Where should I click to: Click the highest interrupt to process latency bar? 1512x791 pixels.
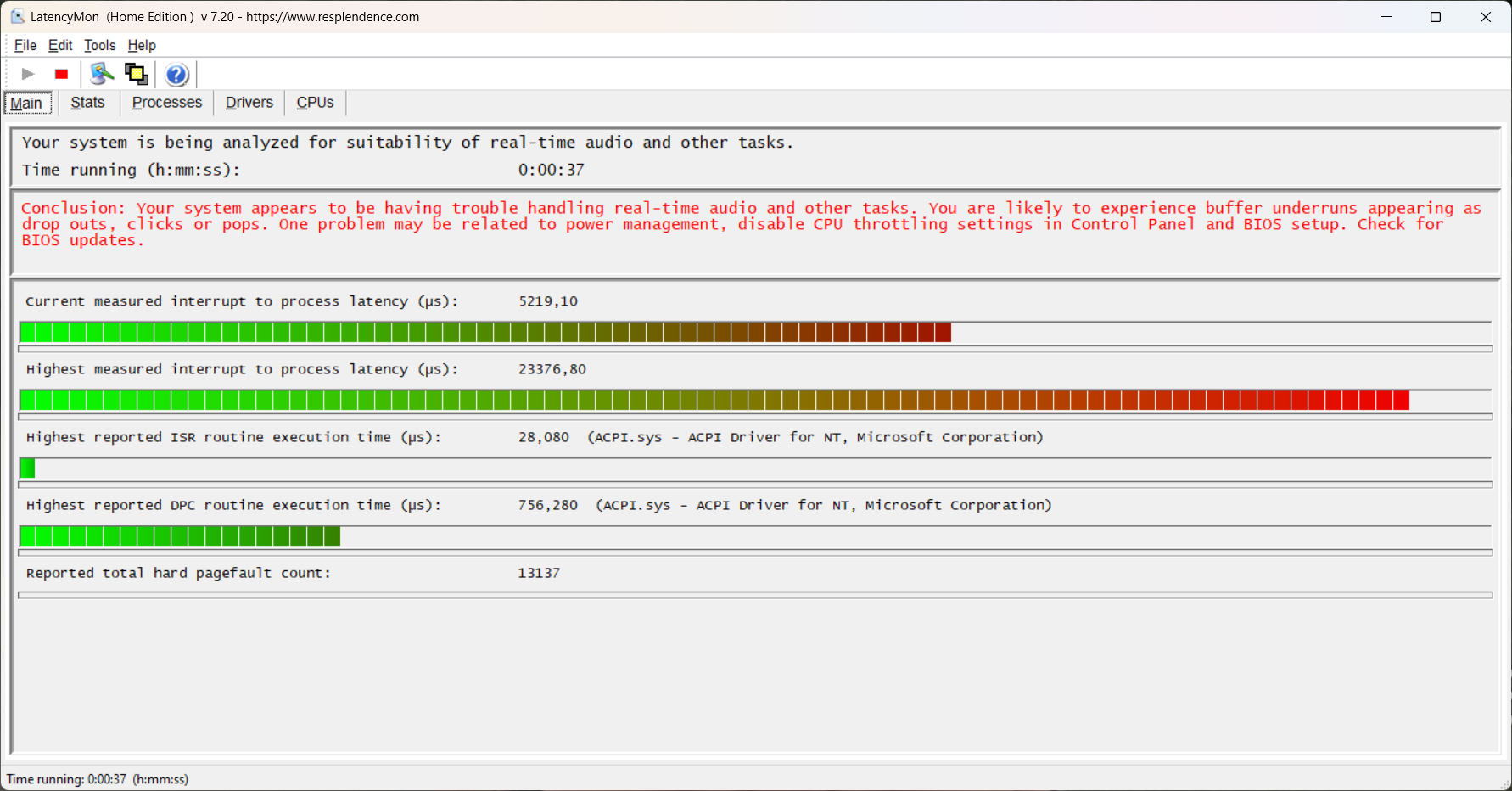(x=755, y=401)
